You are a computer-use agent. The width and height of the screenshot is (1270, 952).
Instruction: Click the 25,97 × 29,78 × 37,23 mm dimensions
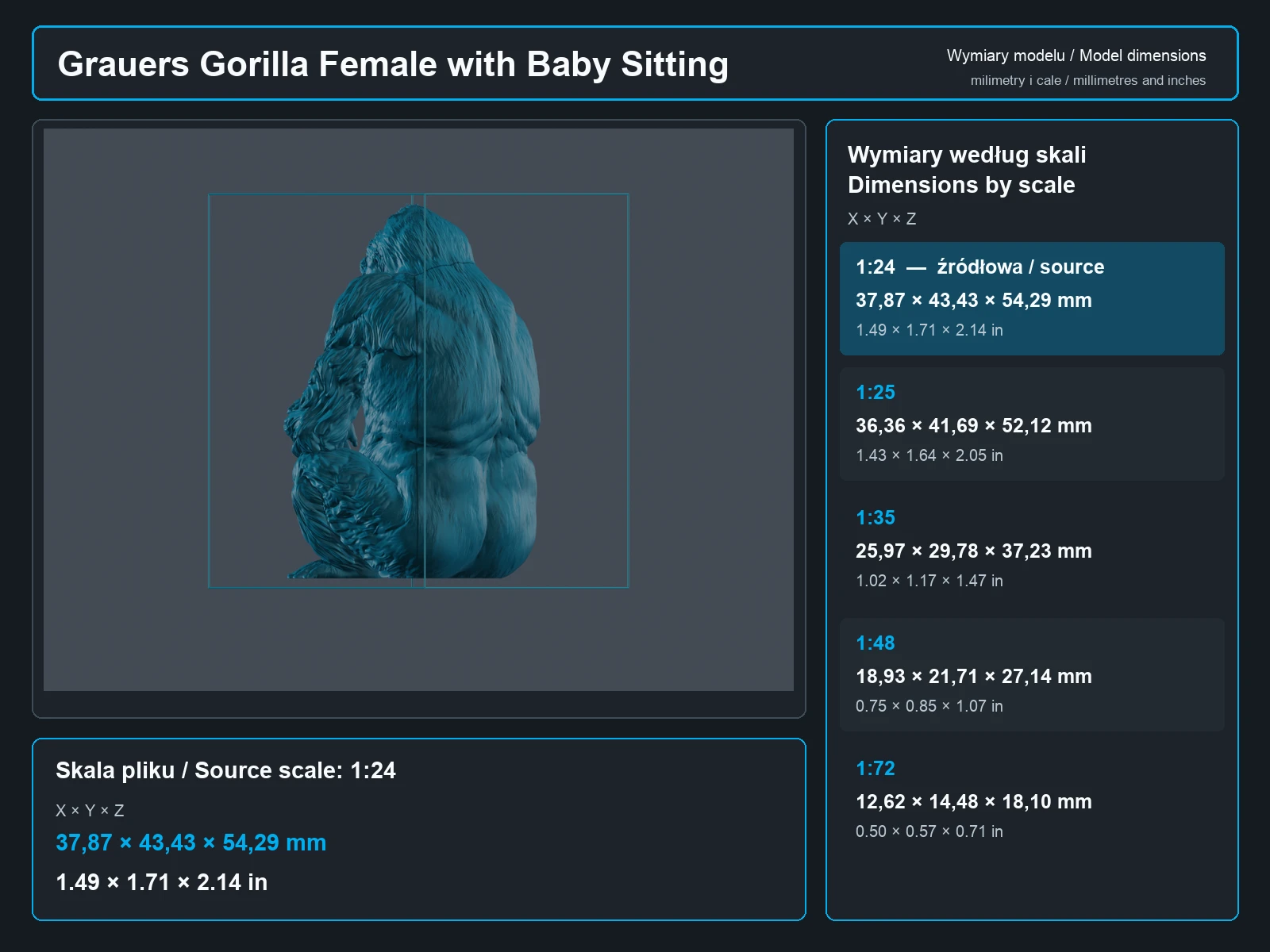point(974,551)
